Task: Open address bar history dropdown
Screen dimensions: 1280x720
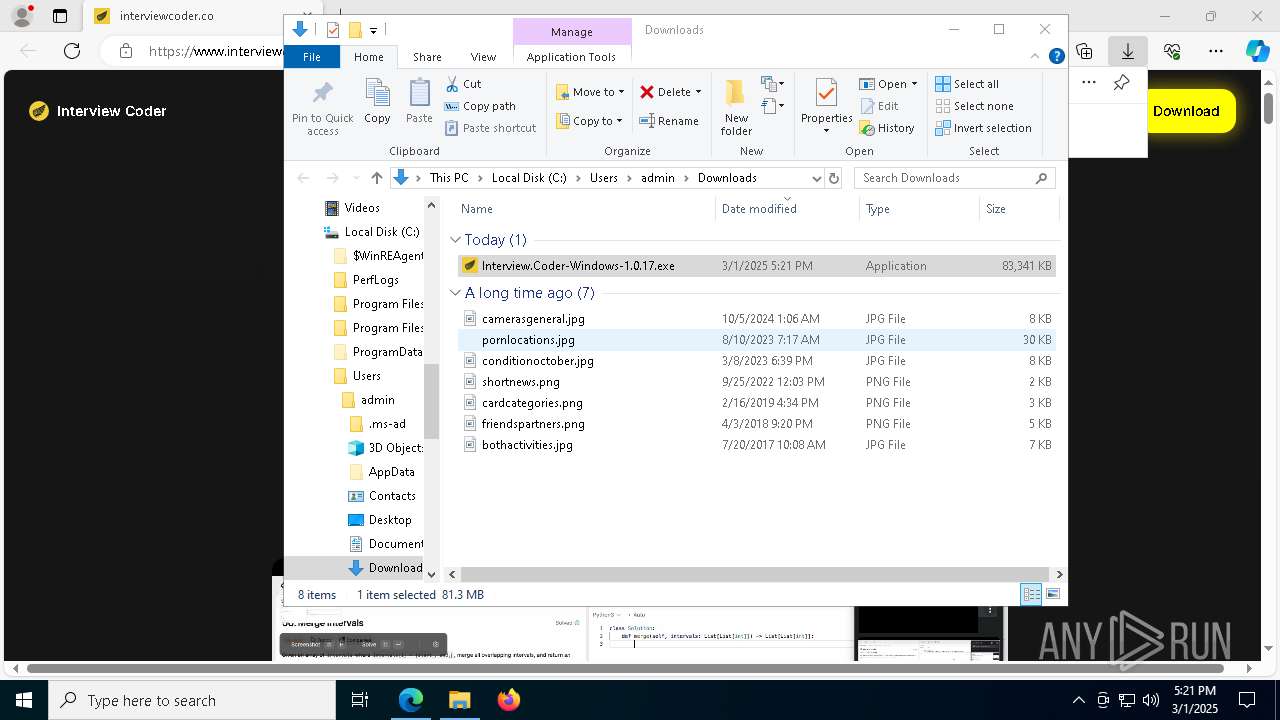Action: [816, 178]
